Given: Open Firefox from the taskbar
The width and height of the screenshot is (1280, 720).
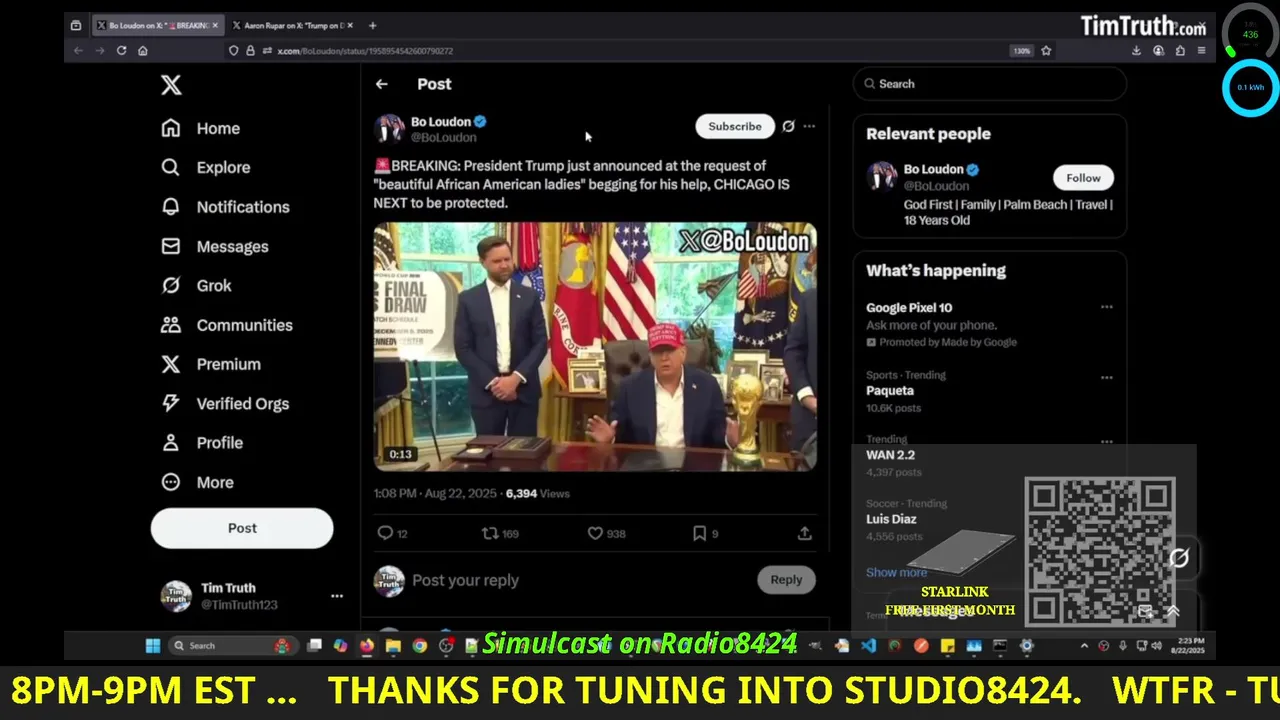Looking at the screenshot, I should pyautogui.click(x=367, y=646).
